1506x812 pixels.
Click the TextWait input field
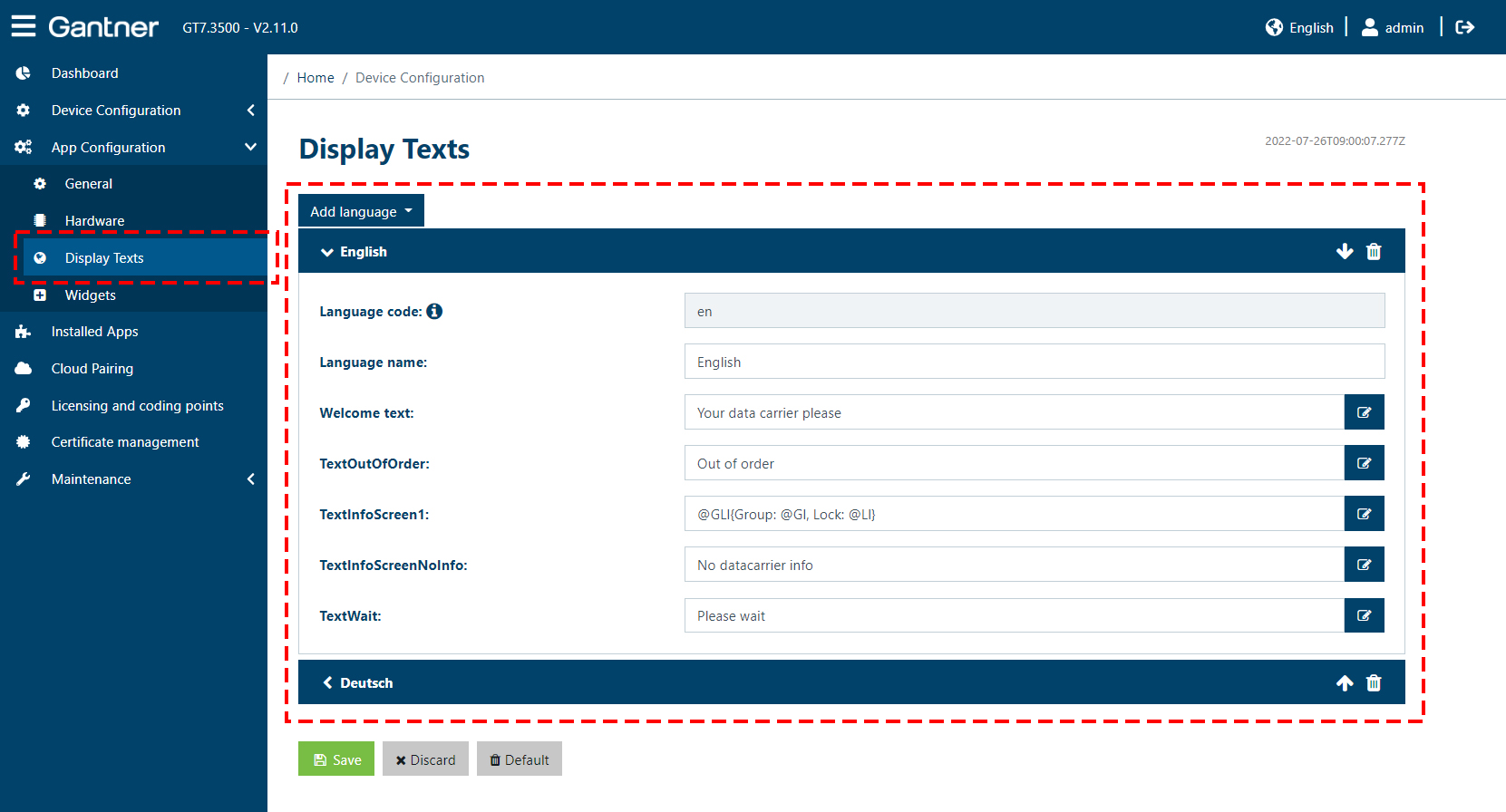click(x=1015, y=615)
